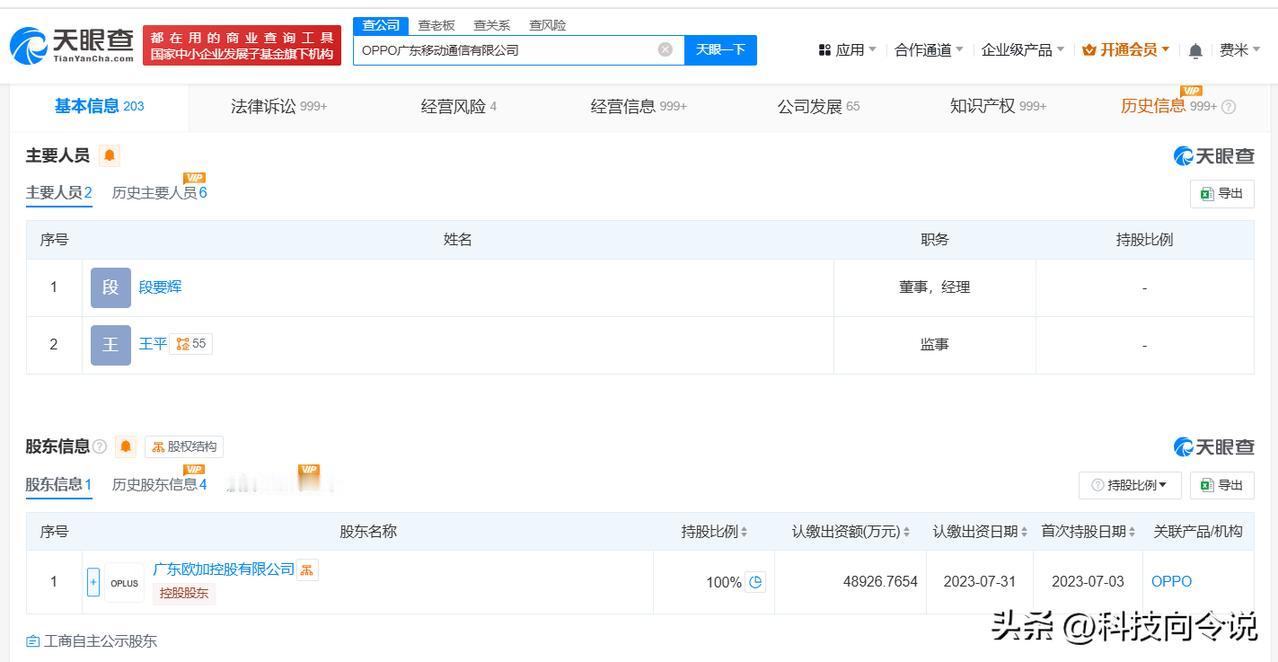Click the red promotional banner in header
Image resolution: width=1278 pixels, height=662 pixels.
pyautogui.click(x=242, y=45)
